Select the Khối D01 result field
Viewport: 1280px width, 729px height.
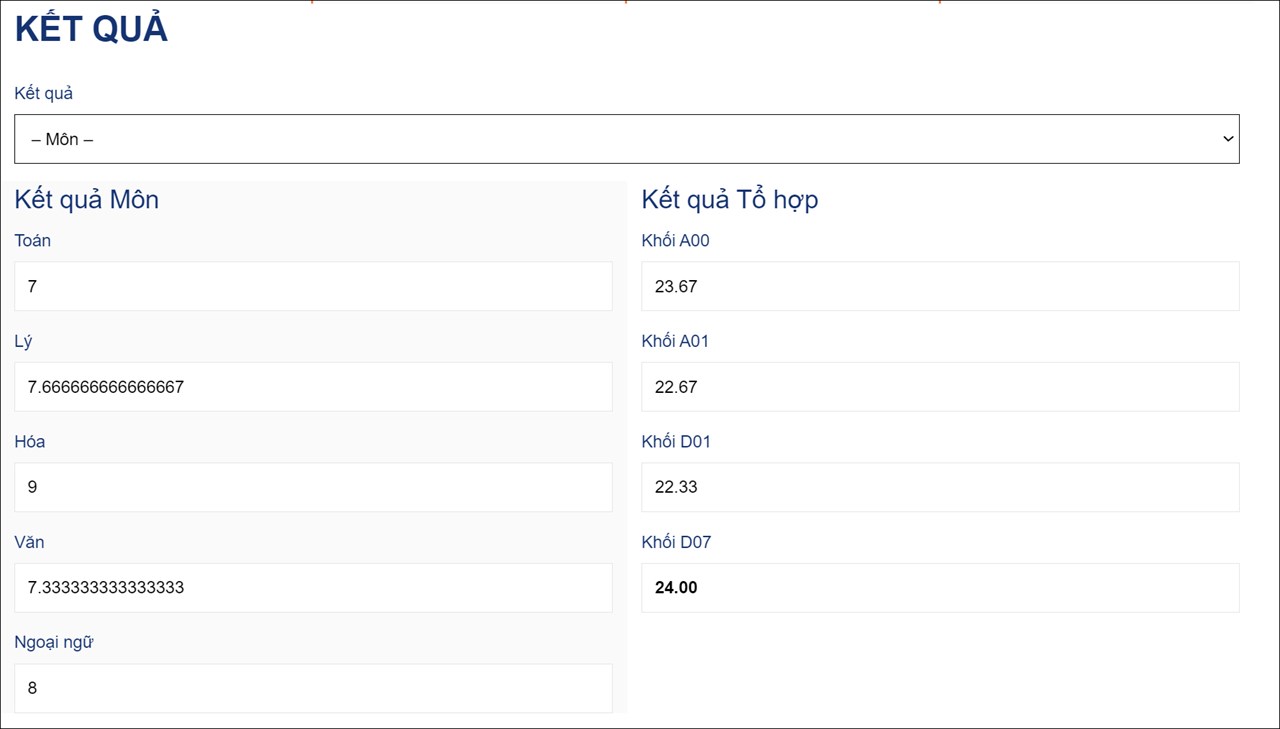pos(940,487)
